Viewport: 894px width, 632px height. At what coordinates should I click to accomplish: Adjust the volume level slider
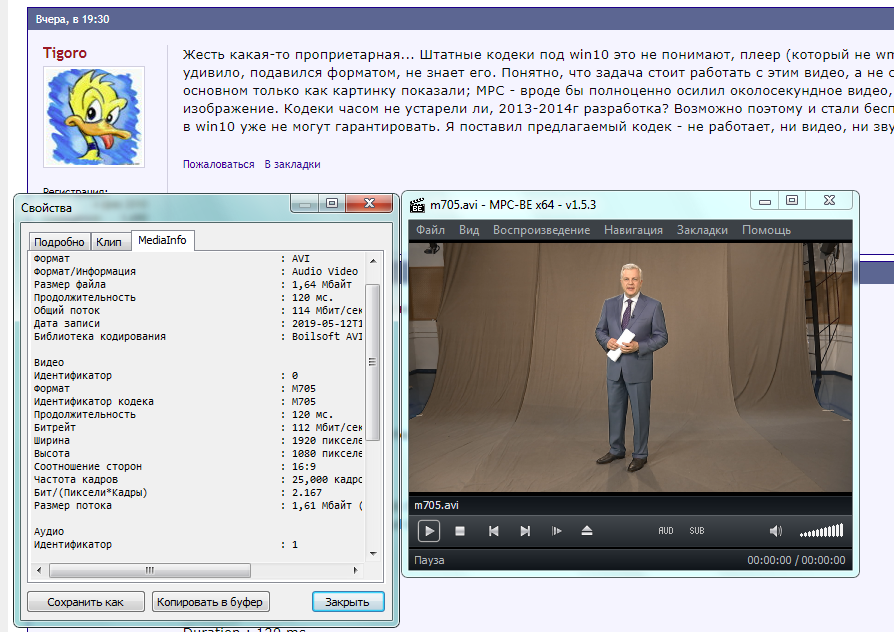click(822, 531)
